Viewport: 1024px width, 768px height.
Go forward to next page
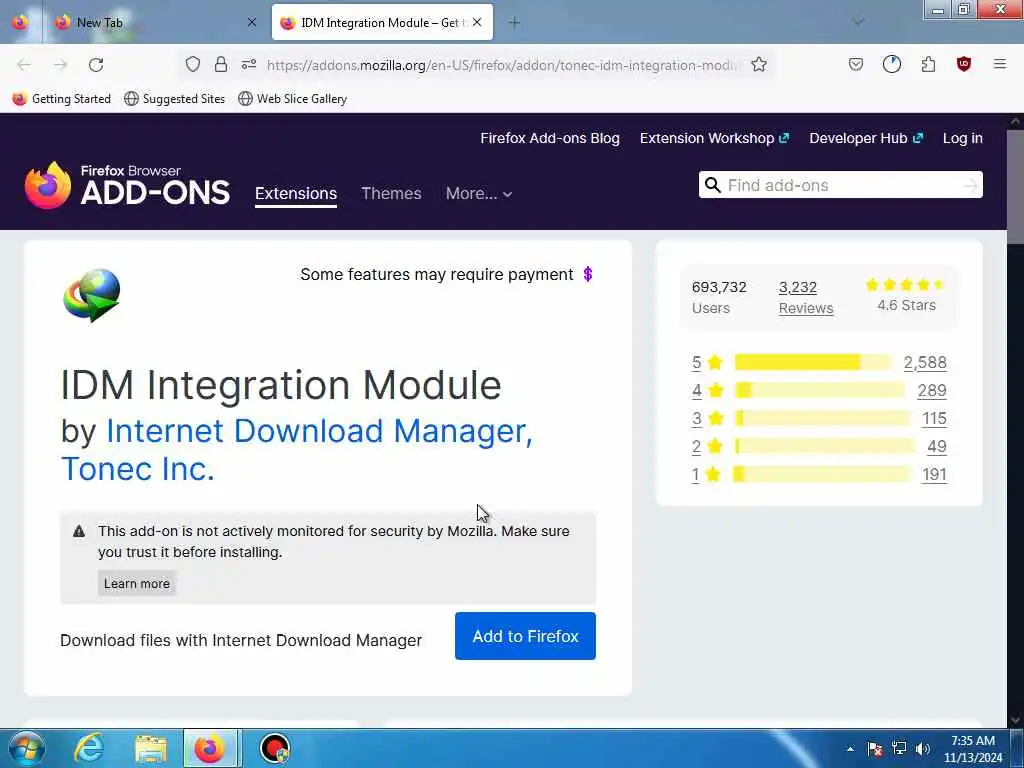click(x=60, y=65)
